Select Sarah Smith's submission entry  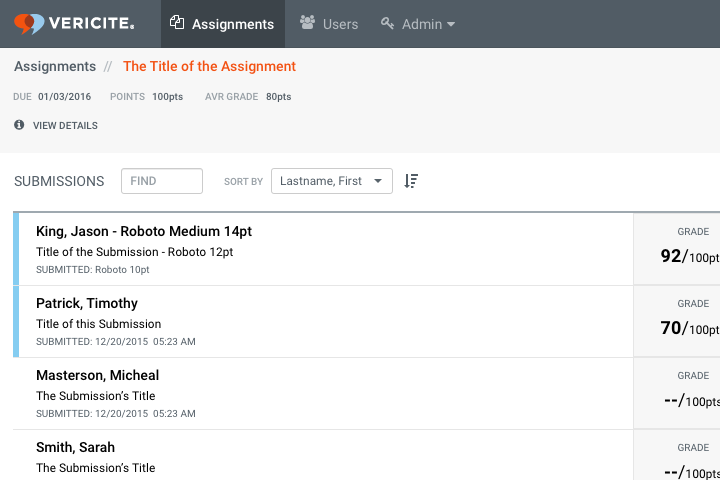pos(75,447)
